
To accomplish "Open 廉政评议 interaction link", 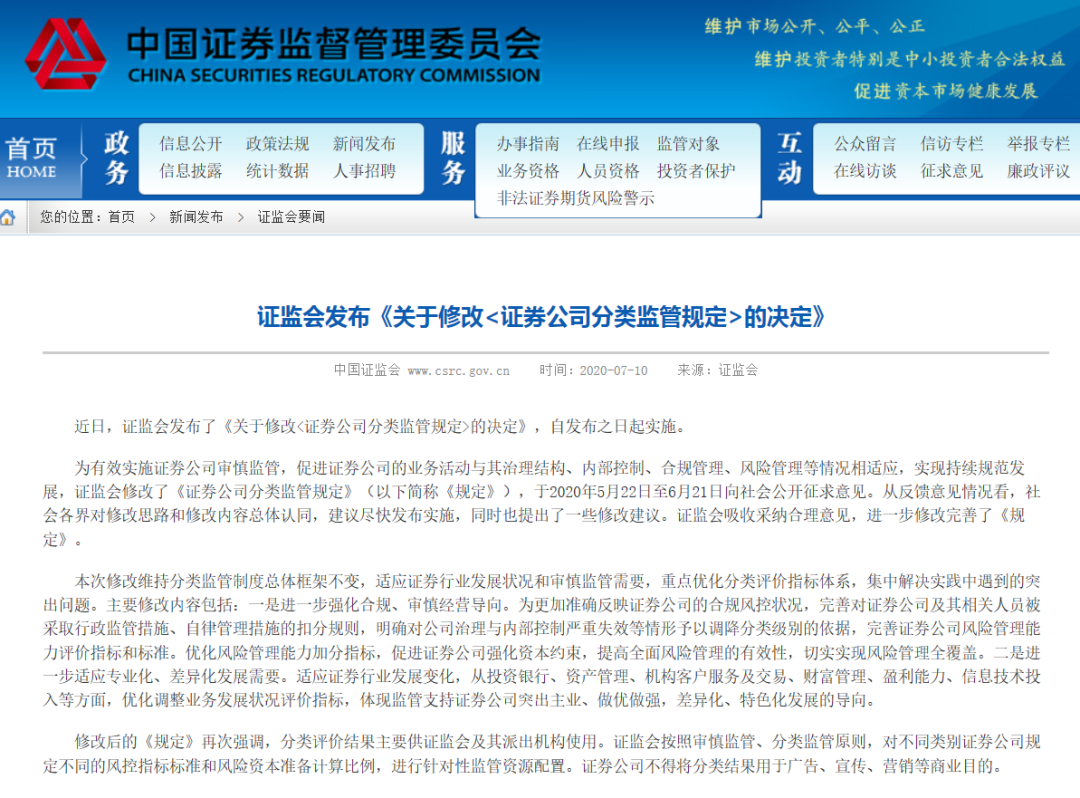I will (1038, 171).
